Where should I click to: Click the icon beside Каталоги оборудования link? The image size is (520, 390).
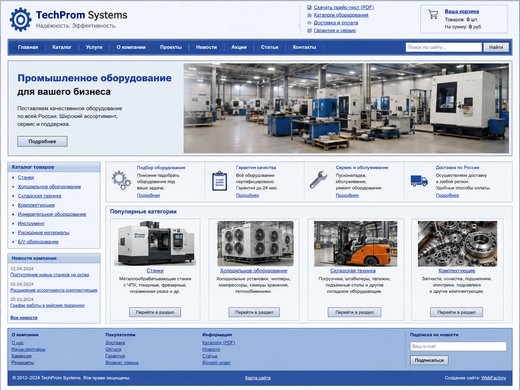[x=309, y=15]
